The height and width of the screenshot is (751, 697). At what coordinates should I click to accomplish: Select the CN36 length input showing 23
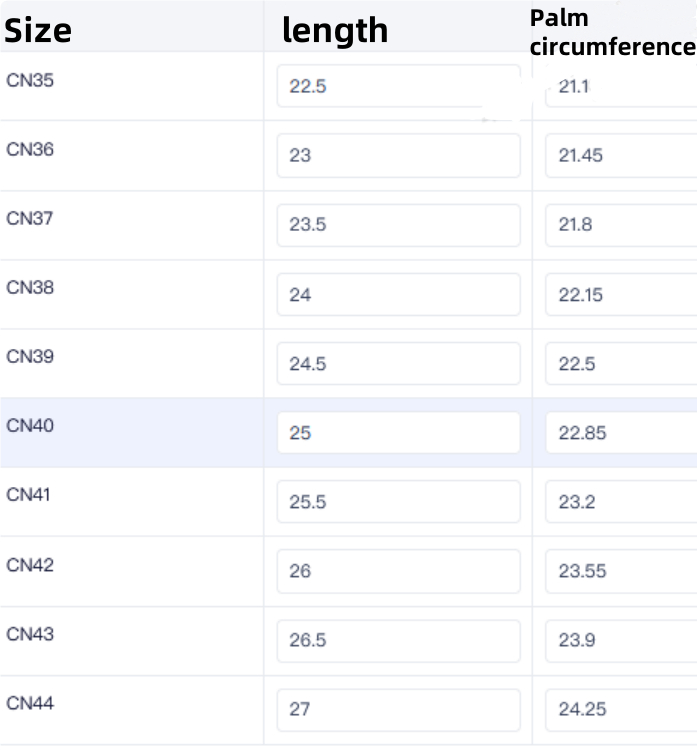click(x=398, y=156)
